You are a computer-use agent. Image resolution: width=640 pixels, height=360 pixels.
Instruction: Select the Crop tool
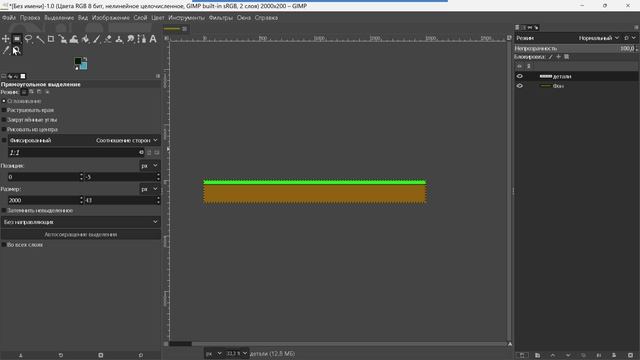click(x=51, y=39)
